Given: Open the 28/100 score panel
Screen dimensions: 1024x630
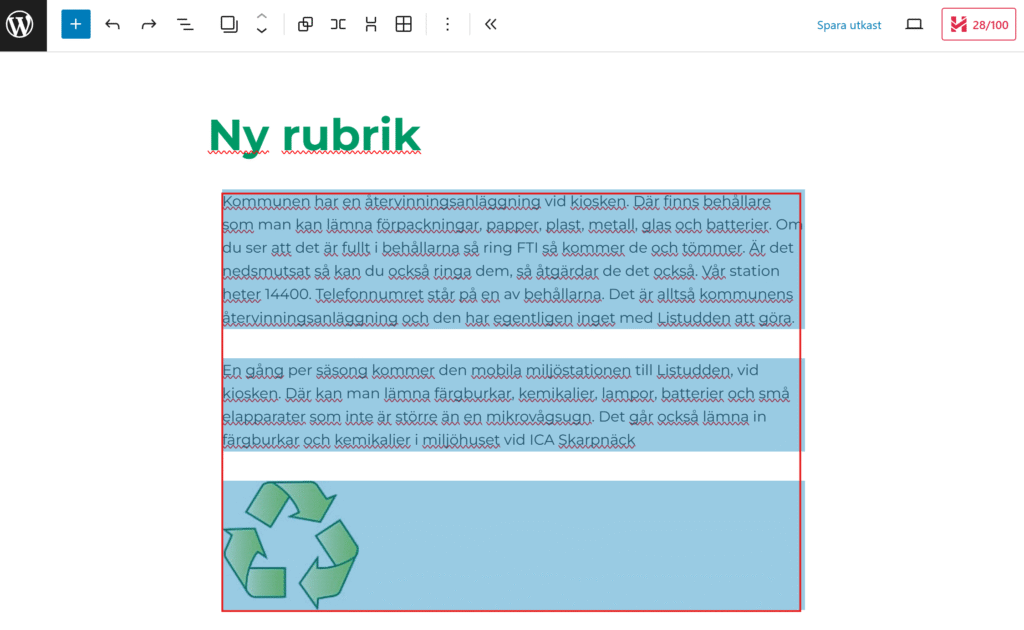Looking at the screenshot, I should click(x=978, y=25).
